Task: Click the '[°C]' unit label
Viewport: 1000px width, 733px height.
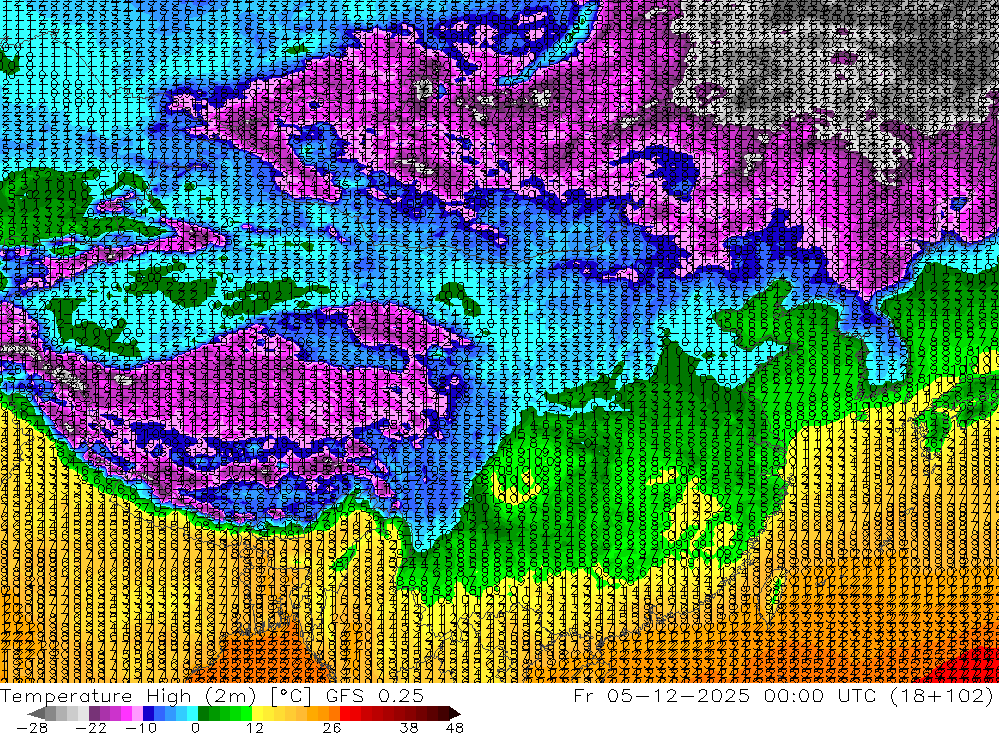Action: pos(291,696)
